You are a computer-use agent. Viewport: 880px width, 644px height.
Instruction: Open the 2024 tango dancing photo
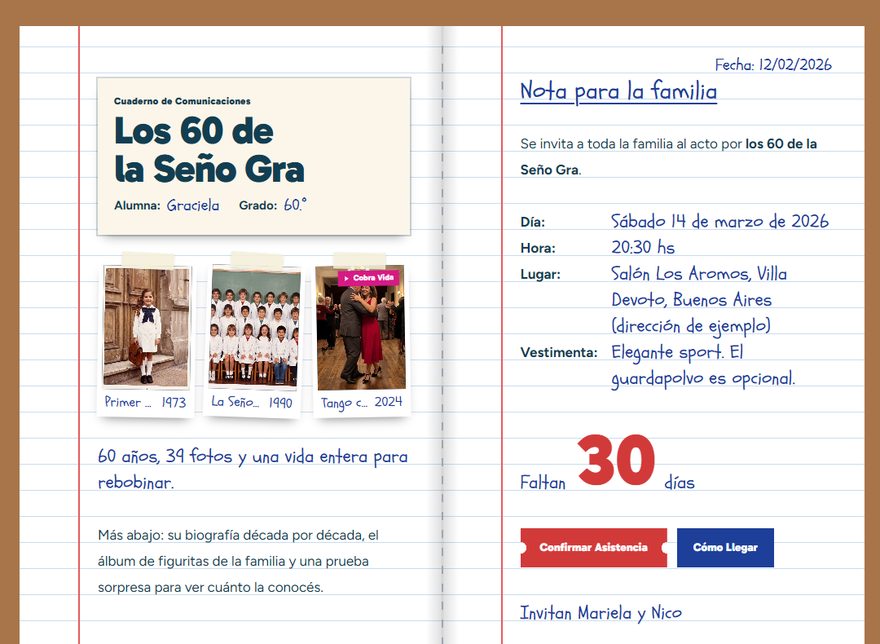(361, 328)
